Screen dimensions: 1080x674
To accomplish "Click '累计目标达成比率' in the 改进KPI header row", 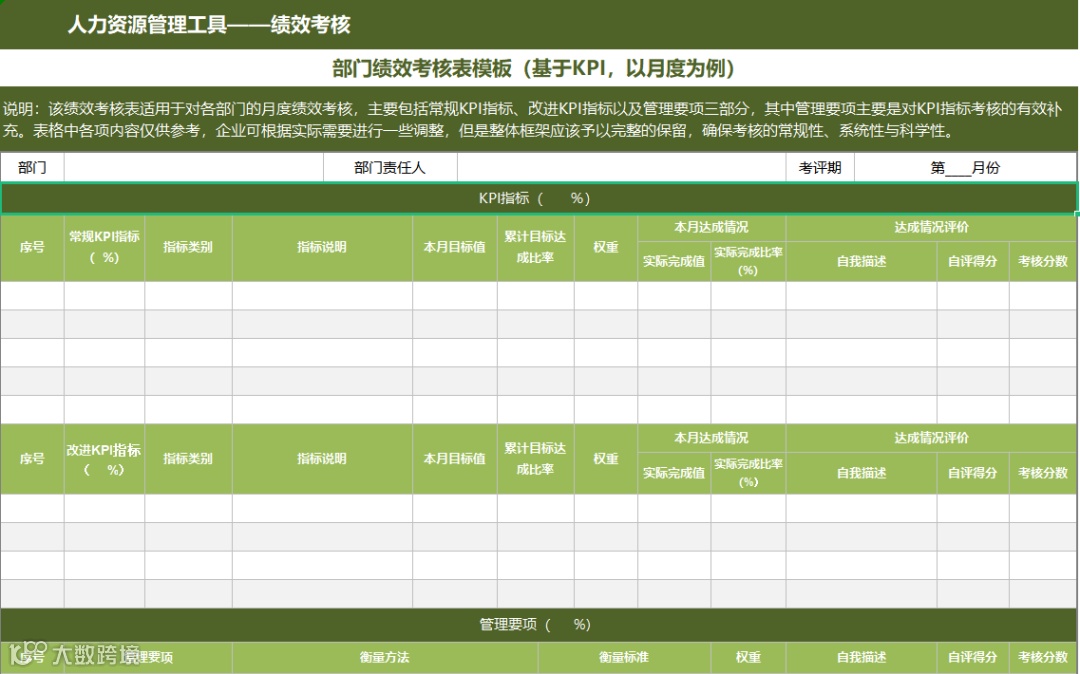I will pyautogui.click(x=535, y=459).
